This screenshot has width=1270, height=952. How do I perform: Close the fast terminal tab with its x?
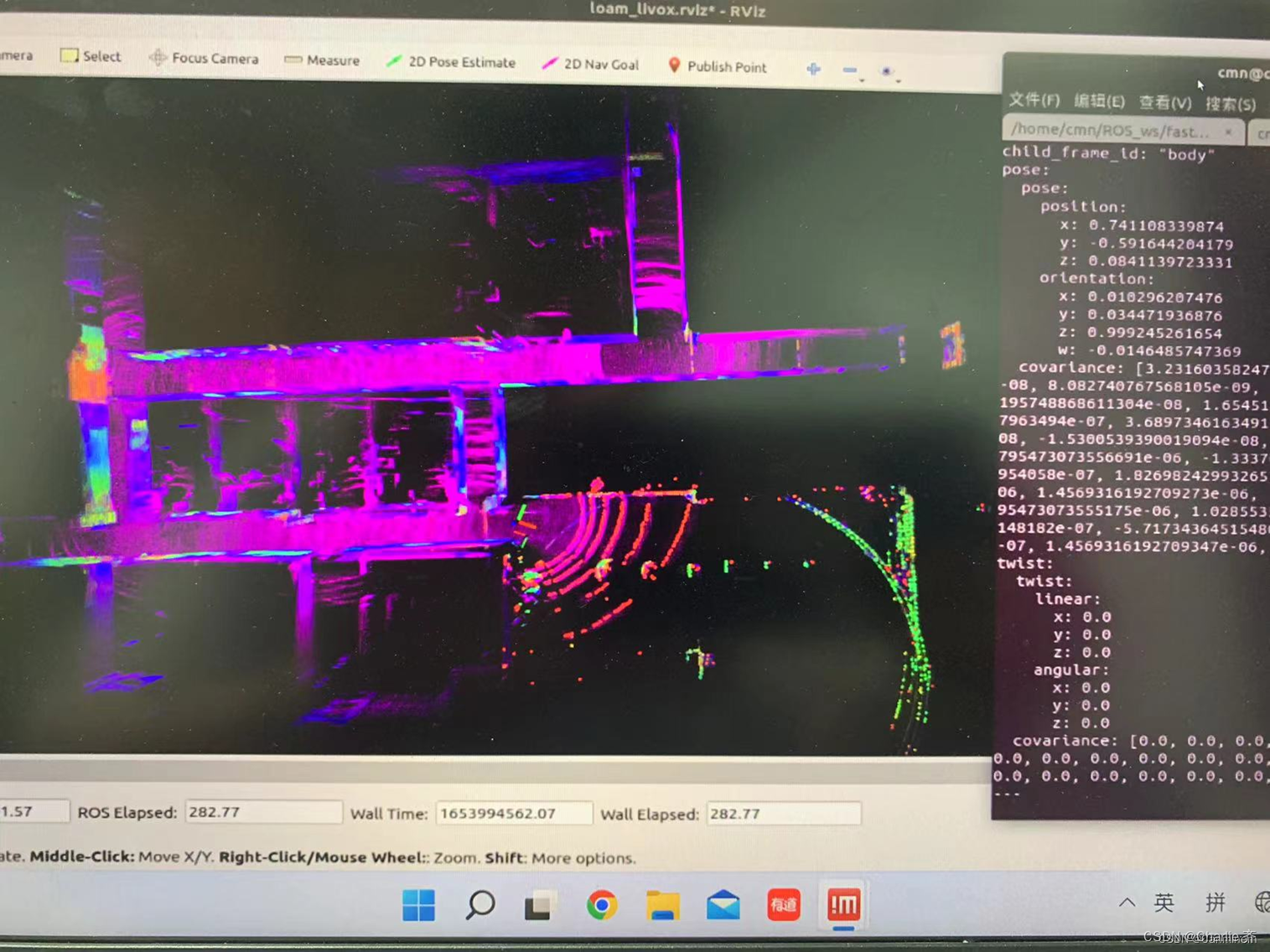[x=1227, y=132]
